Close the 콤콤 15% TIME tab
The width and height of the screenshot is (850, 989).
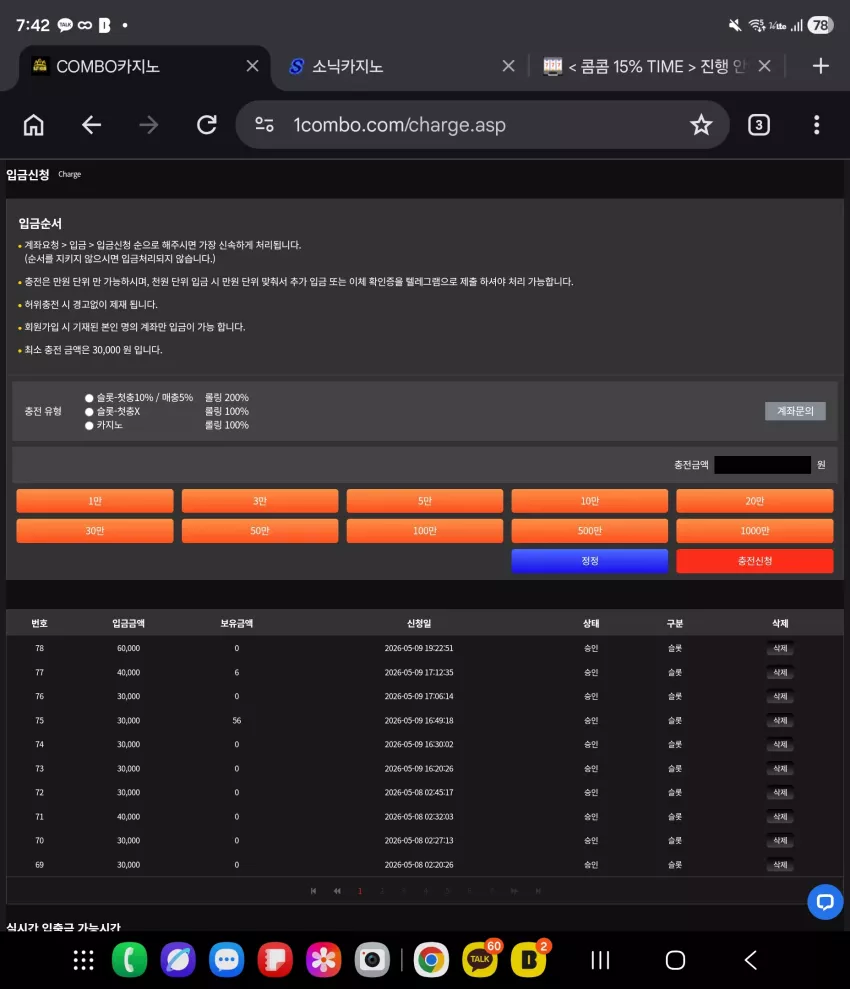point(764,66)
